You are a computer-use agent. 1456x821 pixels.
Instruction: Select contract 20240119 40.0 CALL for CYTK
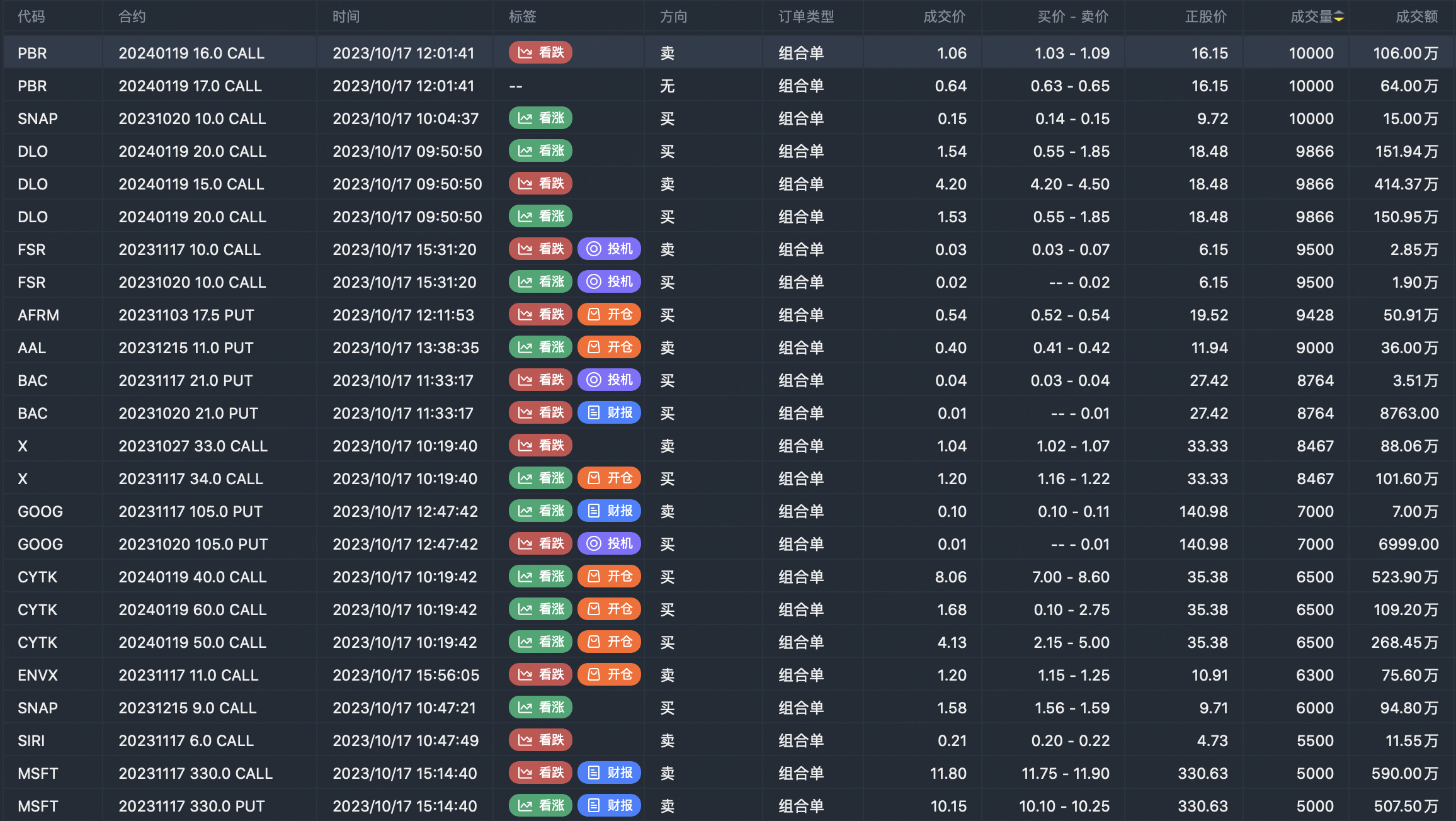(193, 577)
